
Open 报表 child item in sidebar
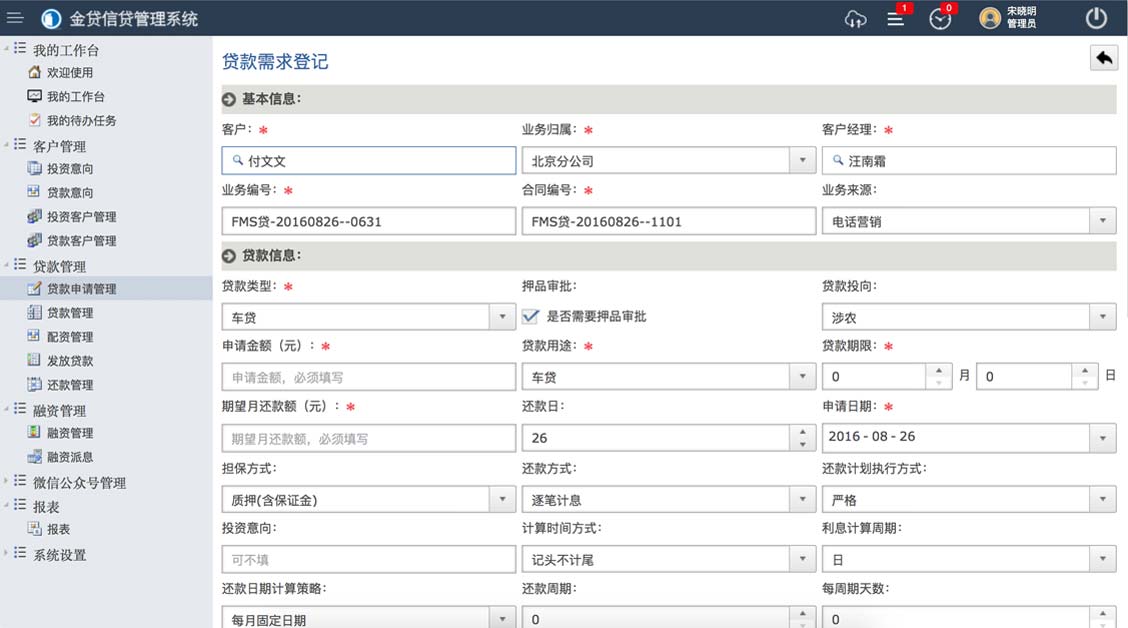(58, 529)
